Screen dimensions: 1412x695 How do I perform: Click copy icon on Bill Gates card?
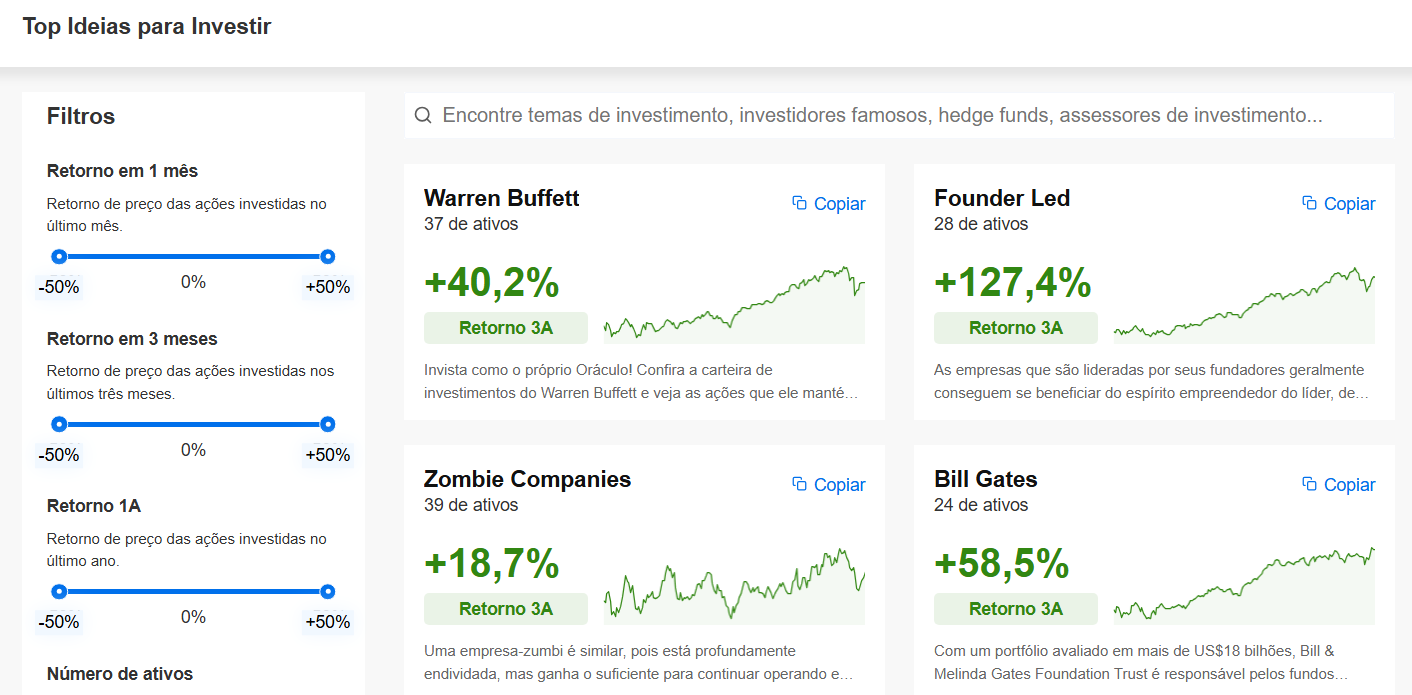tap(1309, 484)
